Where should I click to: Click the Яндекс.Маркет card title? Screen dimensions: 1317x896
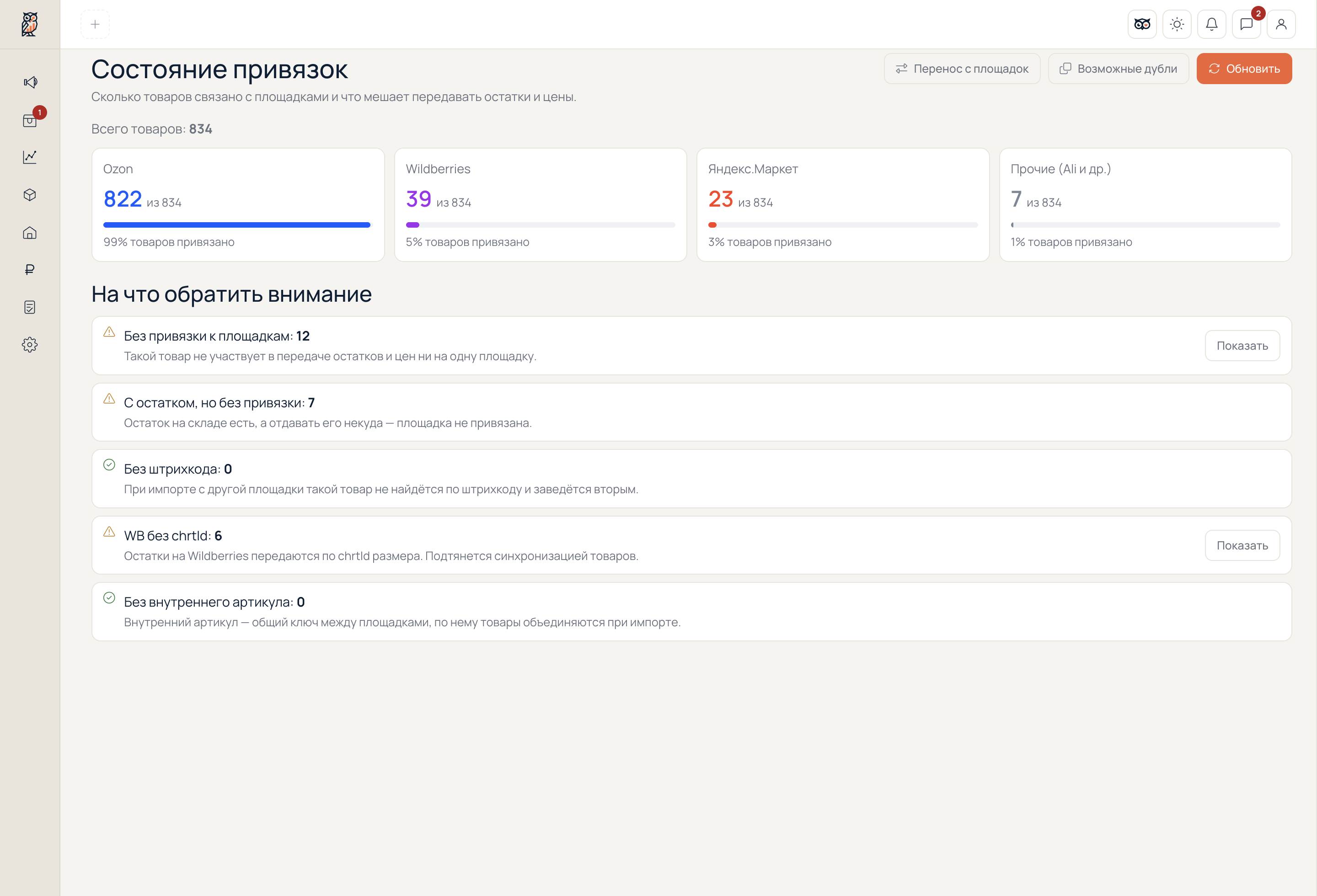tap(753, 169)
